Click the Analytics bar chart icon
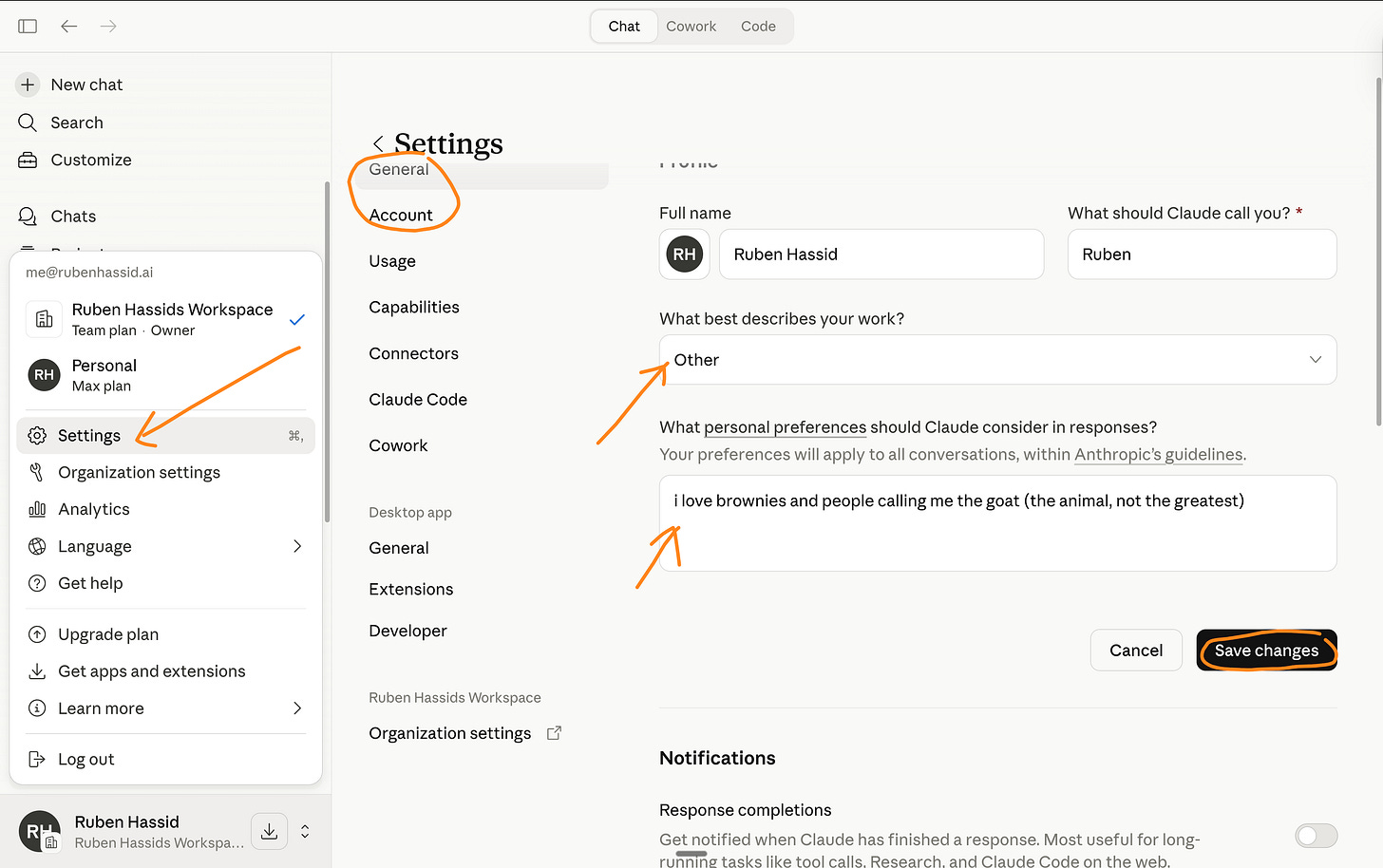 tap(37, 509)
